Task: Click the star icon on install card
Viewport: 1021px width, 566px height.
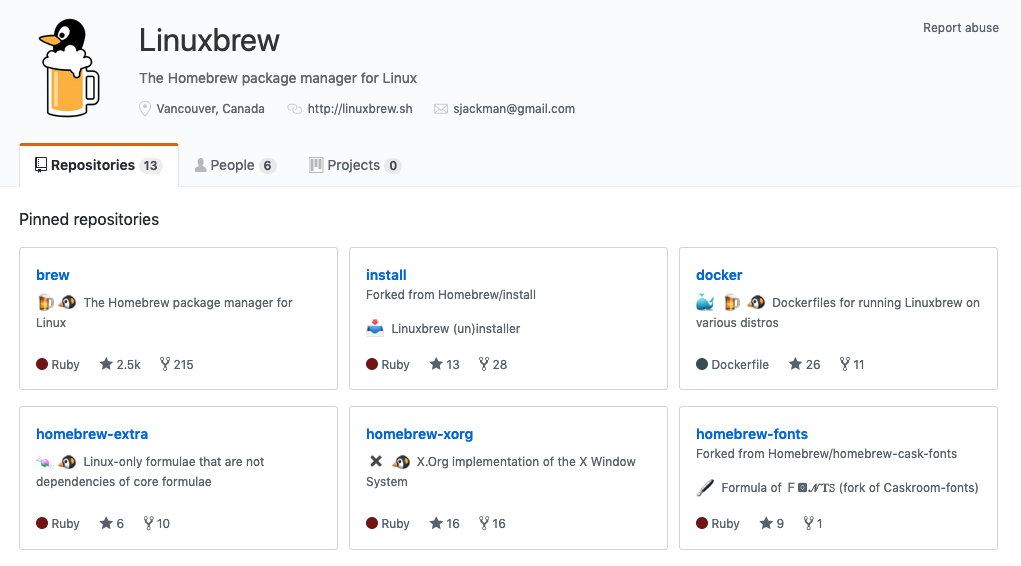Action: [x=436, y=363]
